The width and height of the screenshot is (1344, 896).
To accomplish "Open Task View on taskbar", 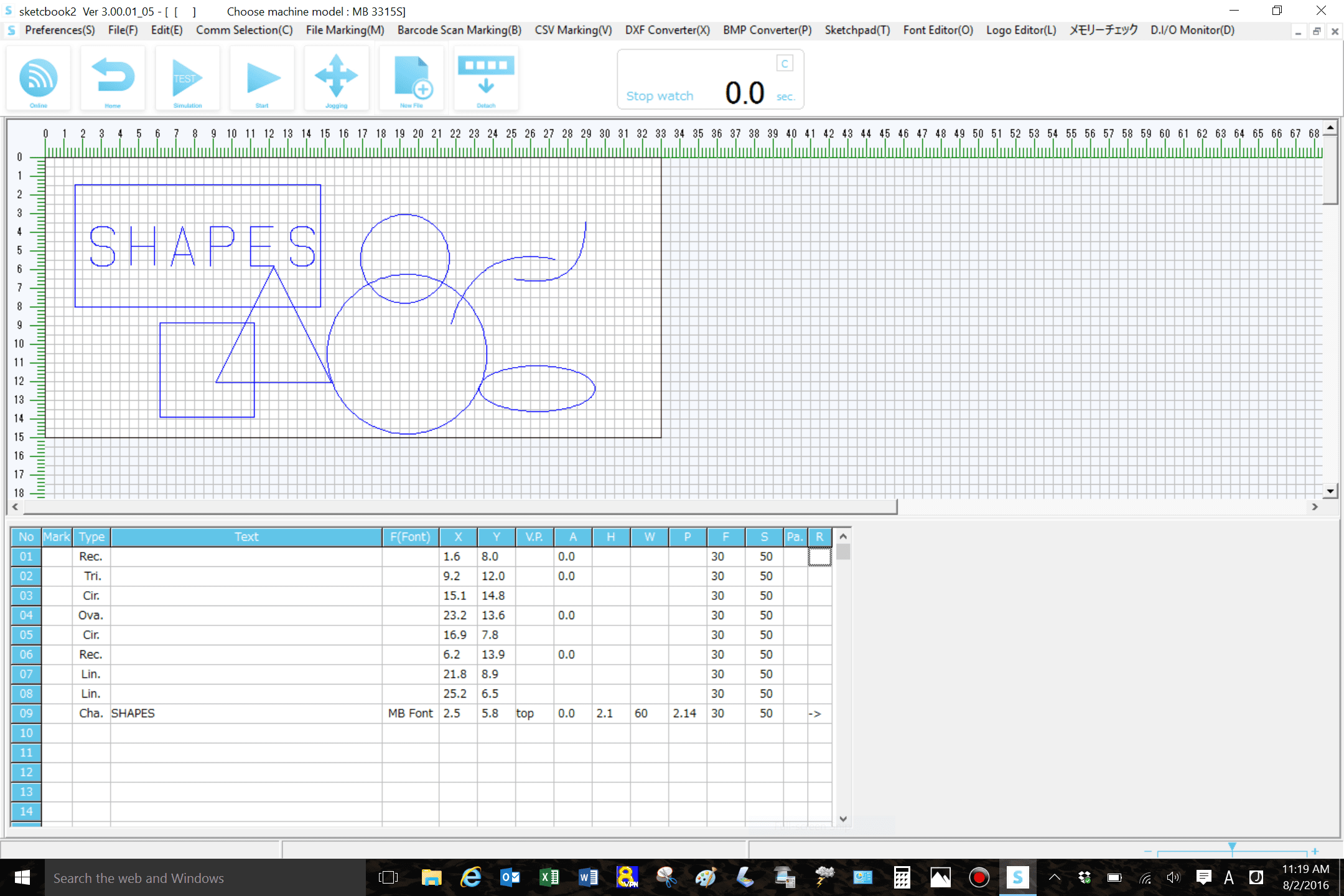I will [388, 878].
